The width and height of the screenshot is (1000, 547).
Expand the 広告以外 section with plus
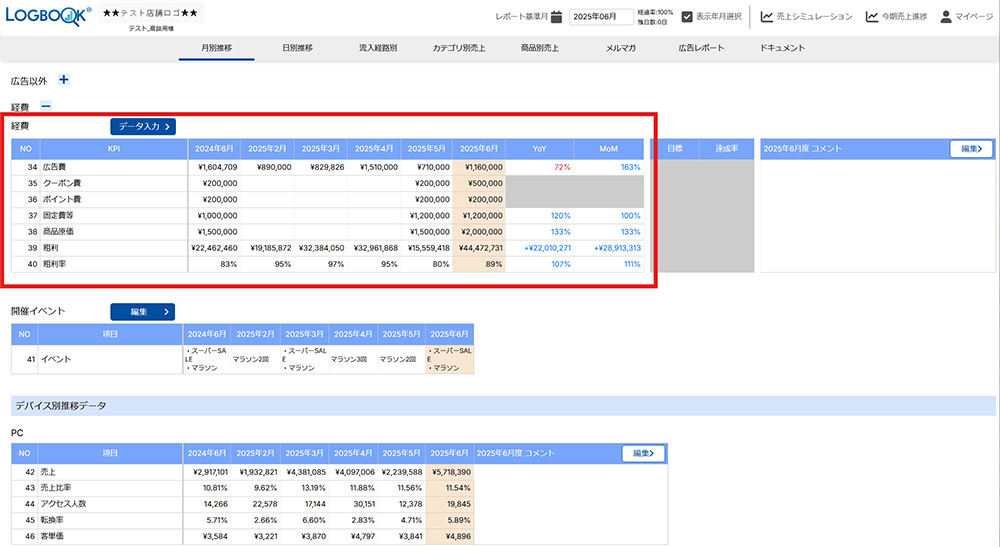pos(64,80)
